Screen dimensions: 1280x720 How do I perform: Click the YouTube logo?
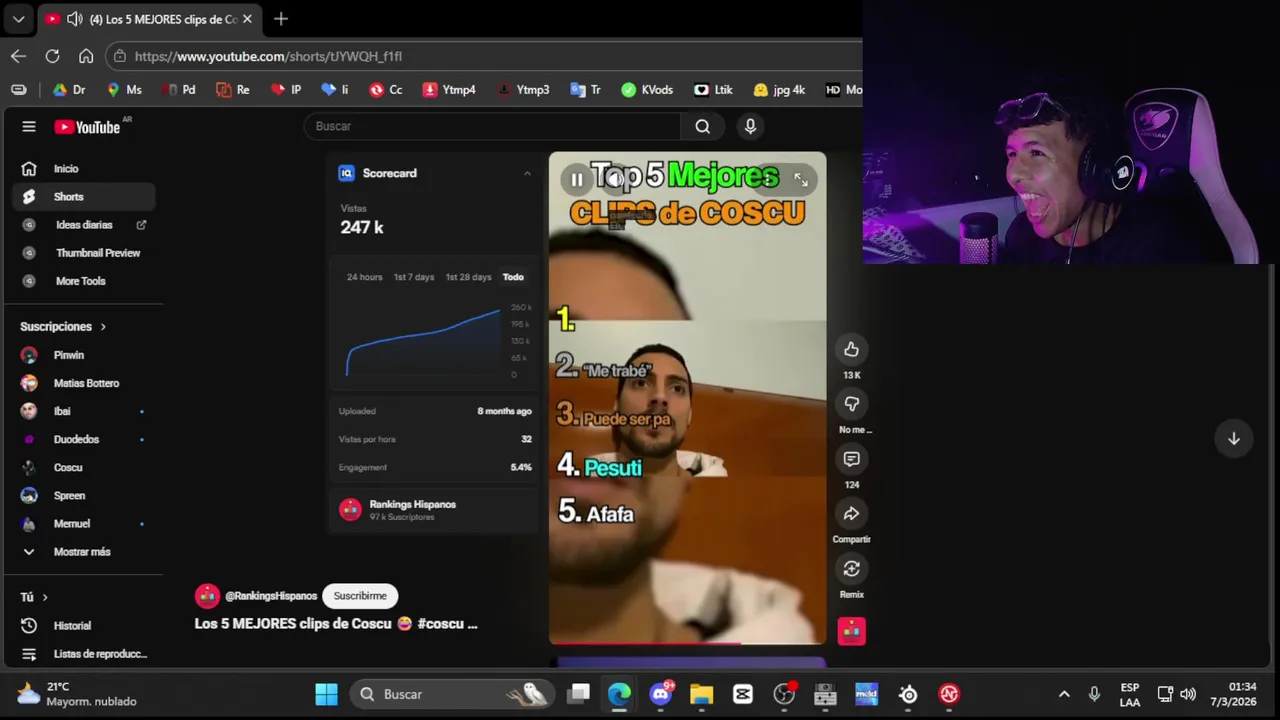click(x=87, y=127)
